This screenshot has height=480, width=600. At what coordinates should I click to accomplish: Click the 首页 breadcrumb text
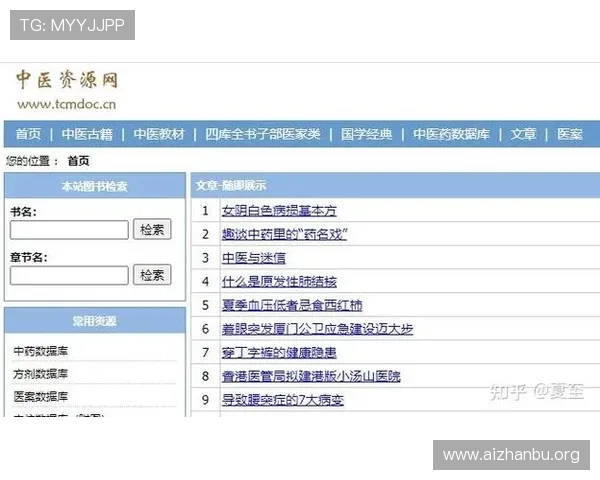[x=78, y=161]
